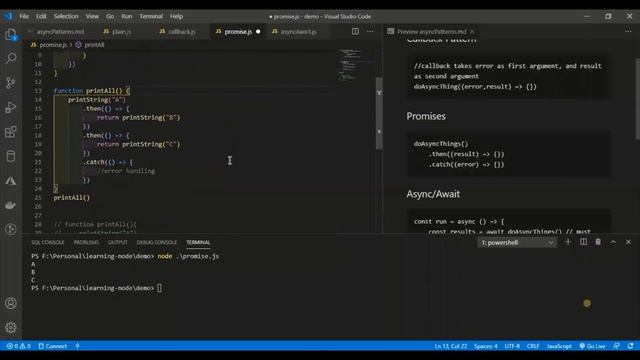The image size is (640, 360).
Task: Open the File menu
Action: [x=24, y=16]
